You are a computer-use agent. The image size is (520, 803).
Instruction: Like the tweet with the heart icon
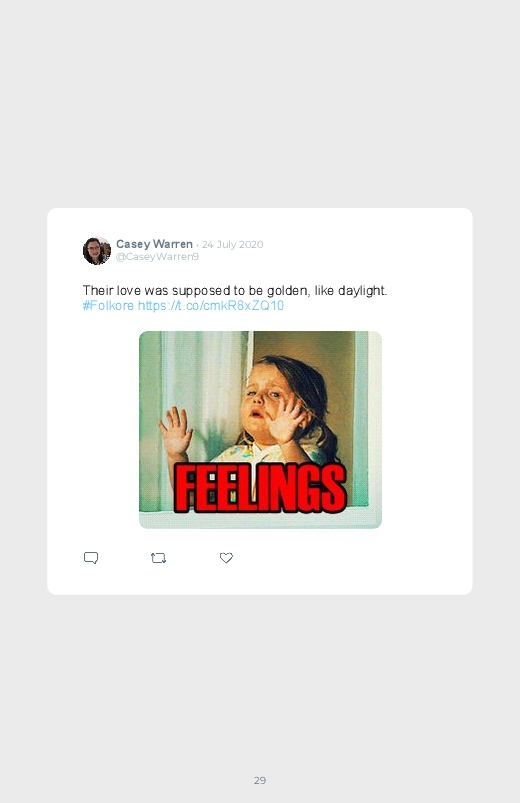pyautogui.click(x=226, y=558)
